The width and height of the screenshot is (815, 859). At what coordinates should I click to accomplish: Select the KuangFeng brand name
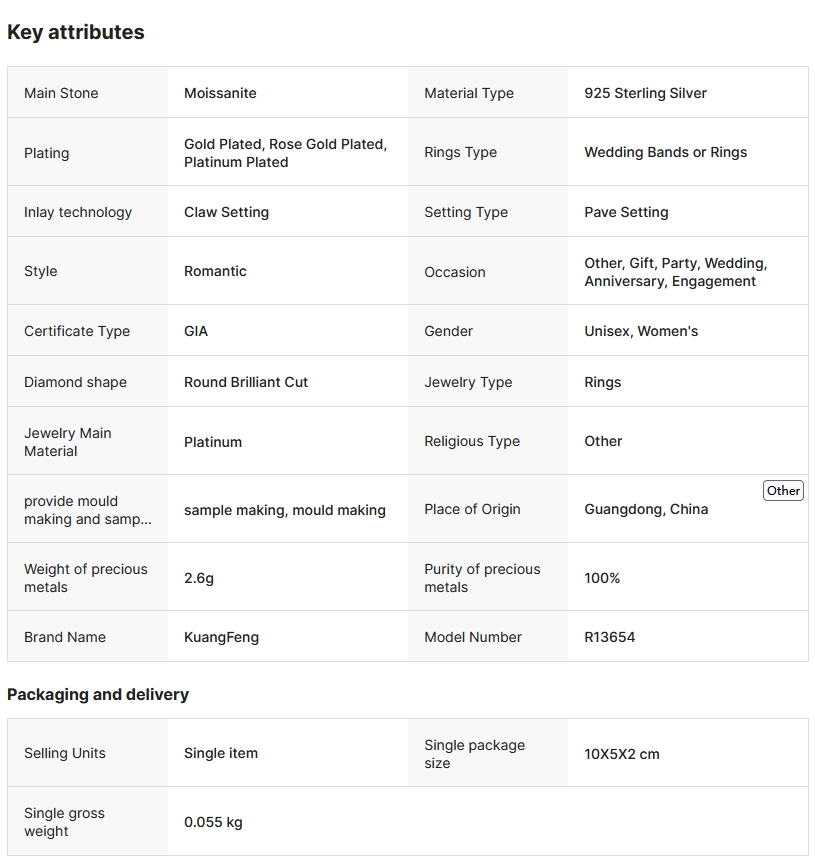pyautogui.click(x=221, y=637)
